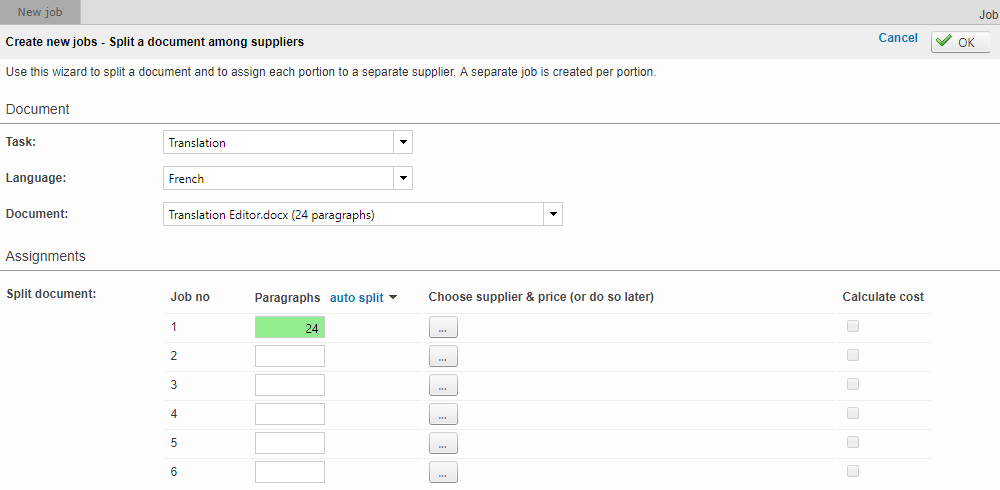Click the OK button with green checkmark

coord(959,42)
